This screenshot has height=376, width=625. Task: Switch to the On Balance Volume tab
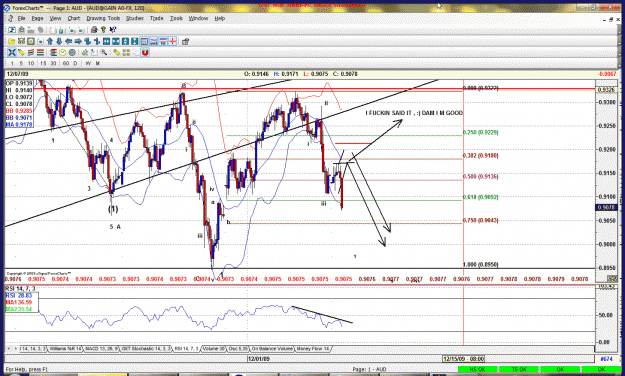pyautogui.click(x=272, y=349)
